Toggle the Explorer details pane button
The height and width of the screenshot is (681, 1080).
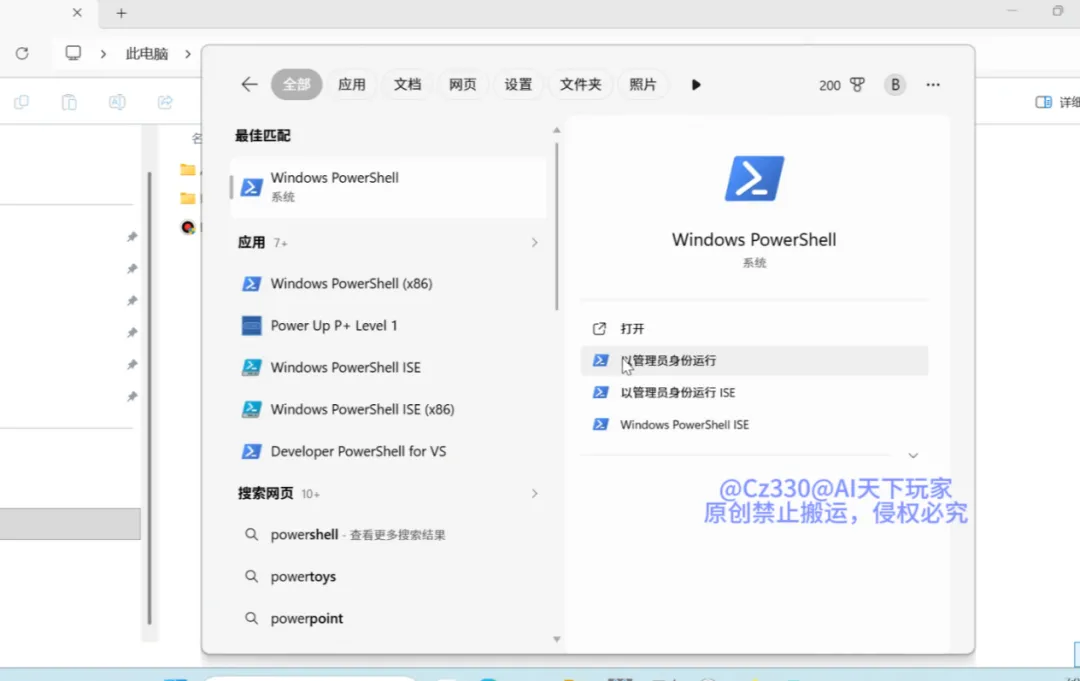[x=1057, y=102]
